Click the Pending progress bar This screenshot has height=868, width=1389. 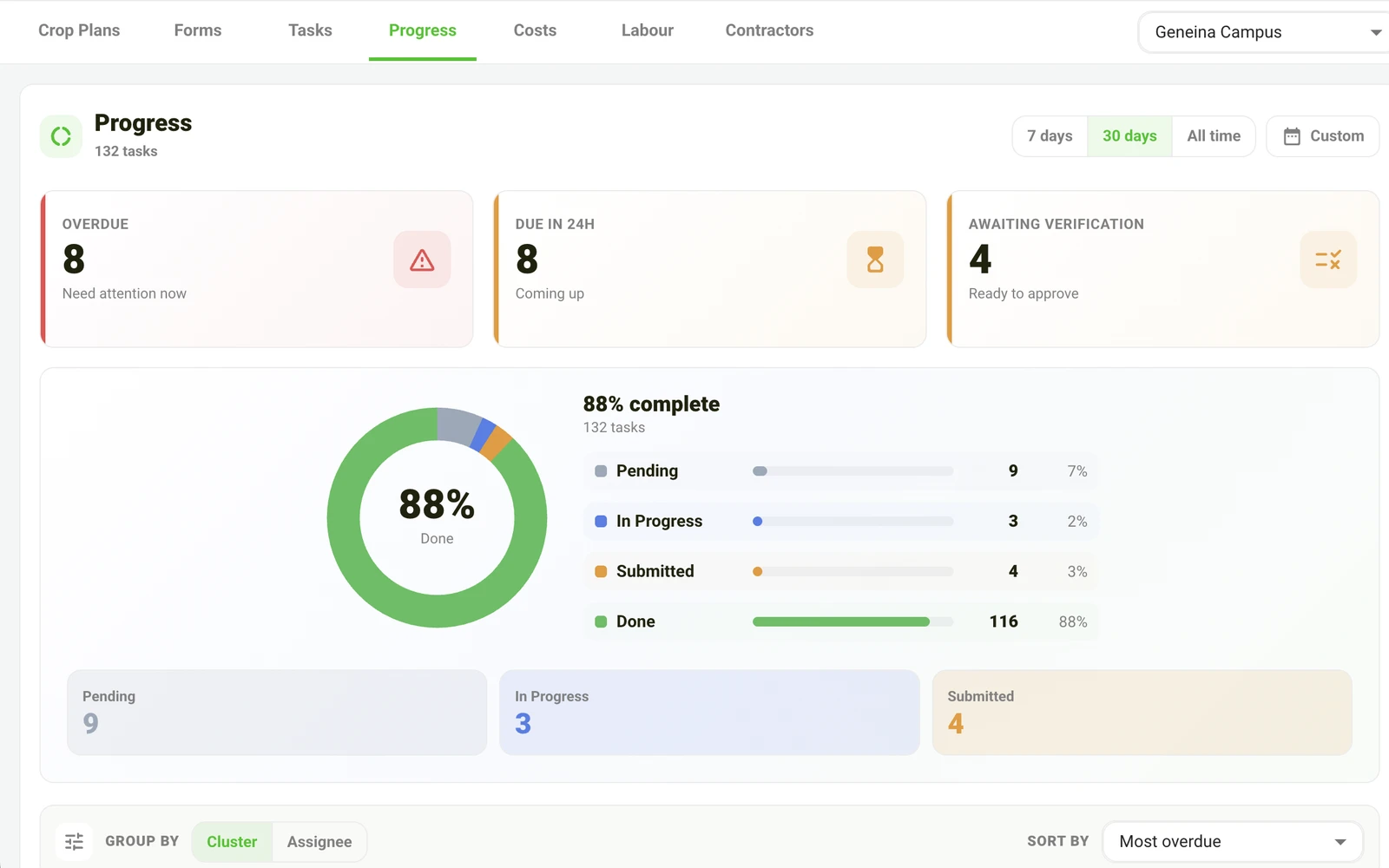852,471
